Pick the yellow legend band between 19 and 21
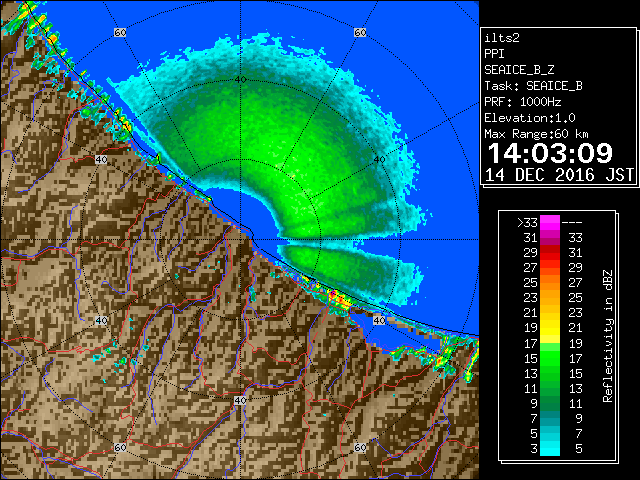The width and height of the screenshot is (640, 480). 550,328
